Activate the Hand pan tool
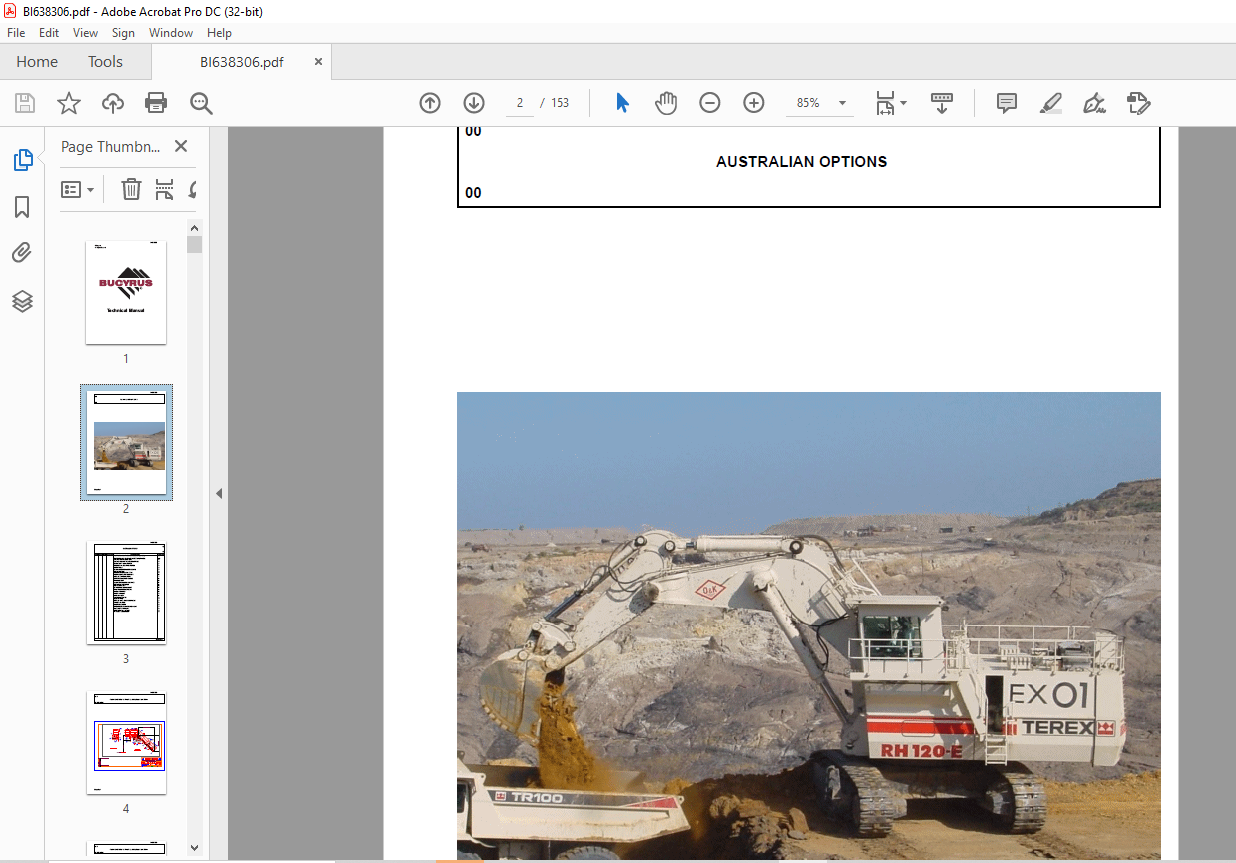1236x863 pixels. (x=666, y=103)
